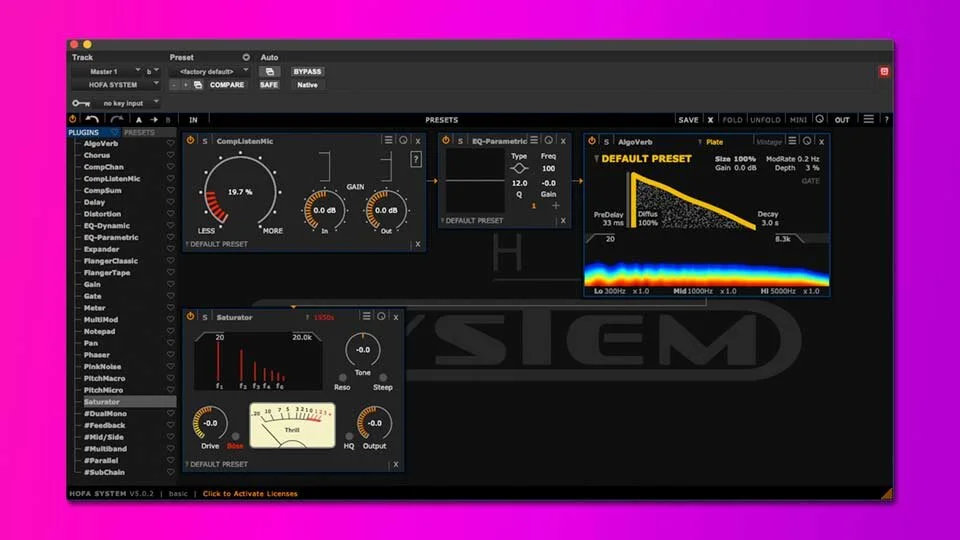The width and height of the screenshot is (960, 540).
Task: Favorite the Chorus plugin heart icon
Action: coord(170,155)
